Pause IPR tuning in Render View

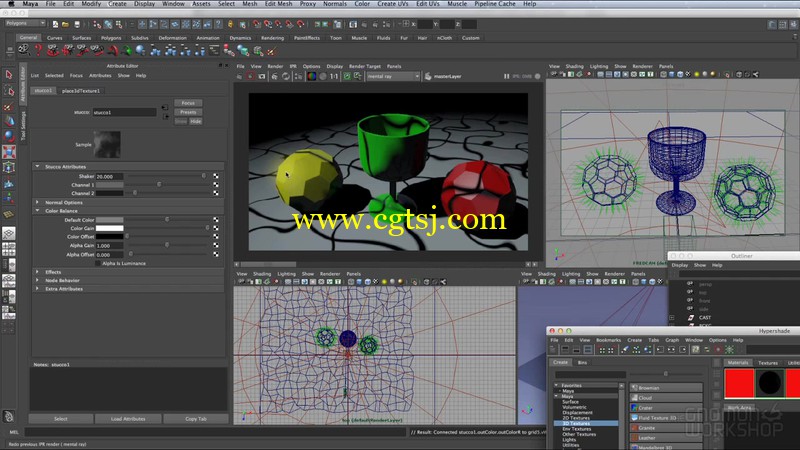pos(506,76)
